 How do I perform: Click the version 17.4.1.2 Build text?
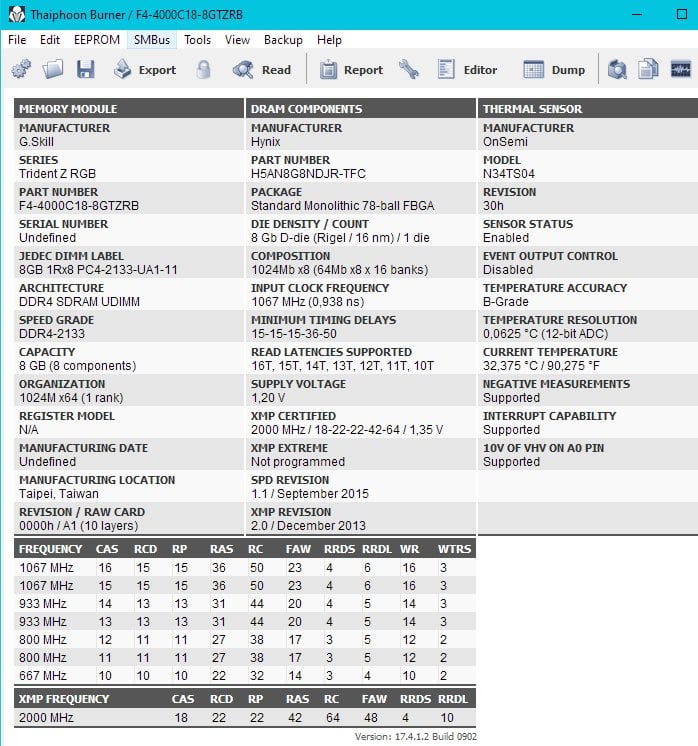(416, 736)
